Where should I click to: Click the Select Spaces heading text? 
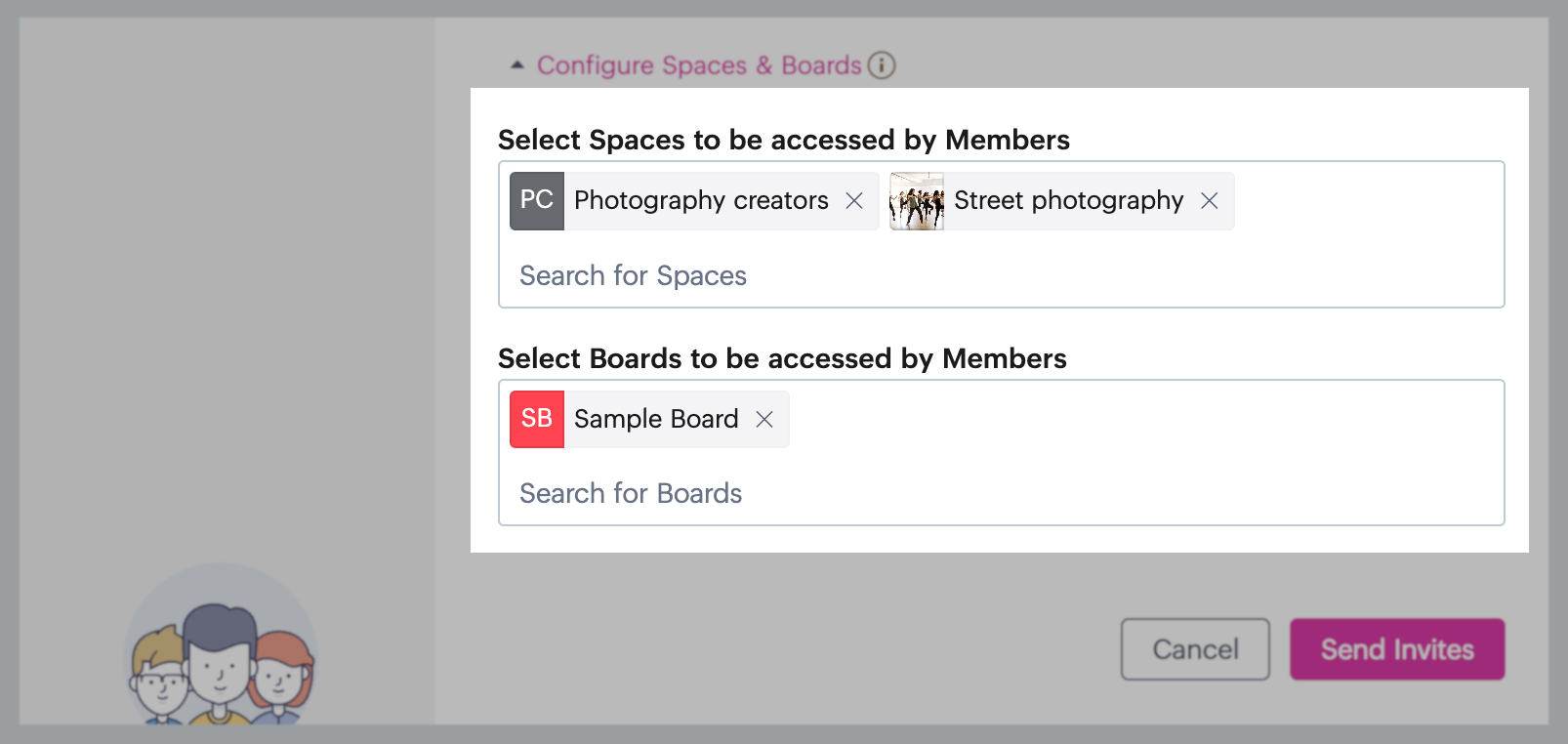coord(783,141)
